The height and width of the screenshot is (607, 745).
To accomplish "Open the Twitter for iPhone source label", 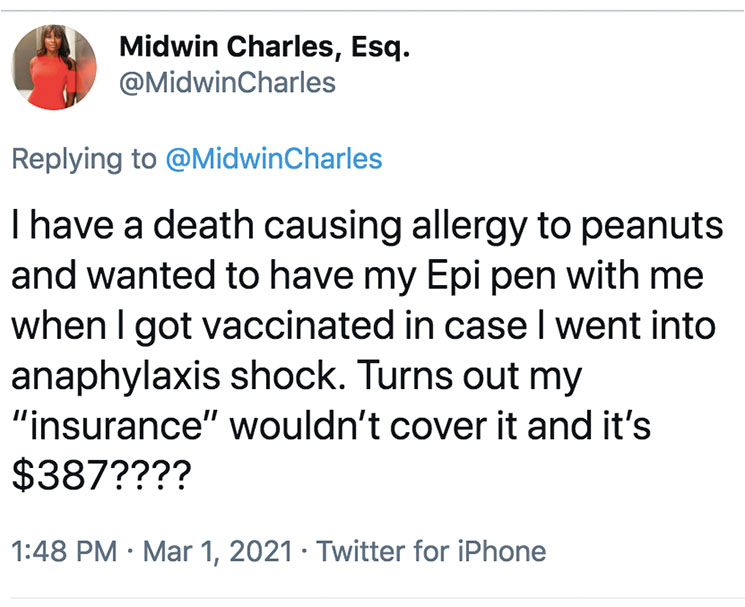I will [x=432, y=551].
